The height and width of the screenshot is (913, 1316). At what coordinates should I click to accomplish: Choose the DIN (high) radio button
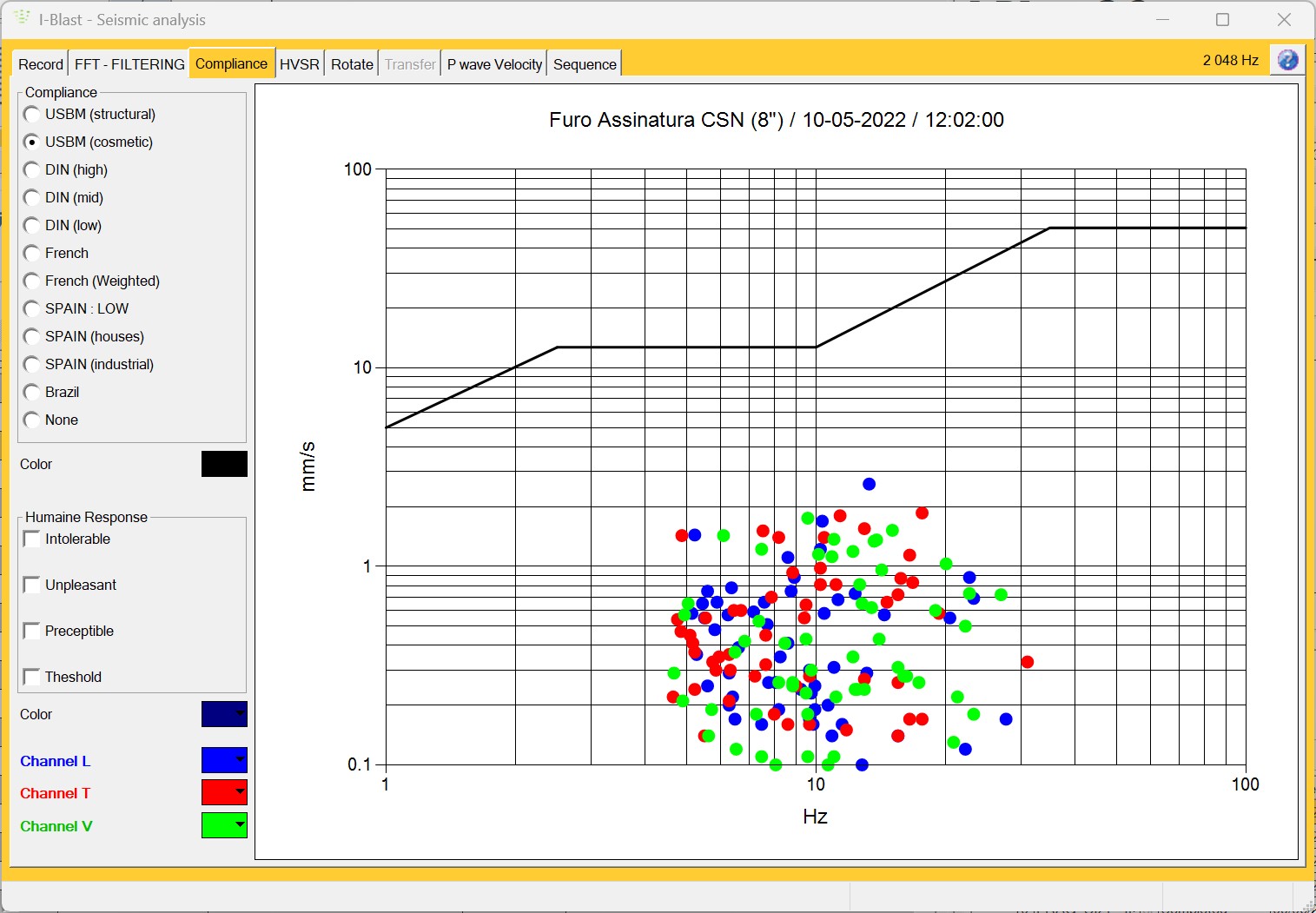click(32, 169)
